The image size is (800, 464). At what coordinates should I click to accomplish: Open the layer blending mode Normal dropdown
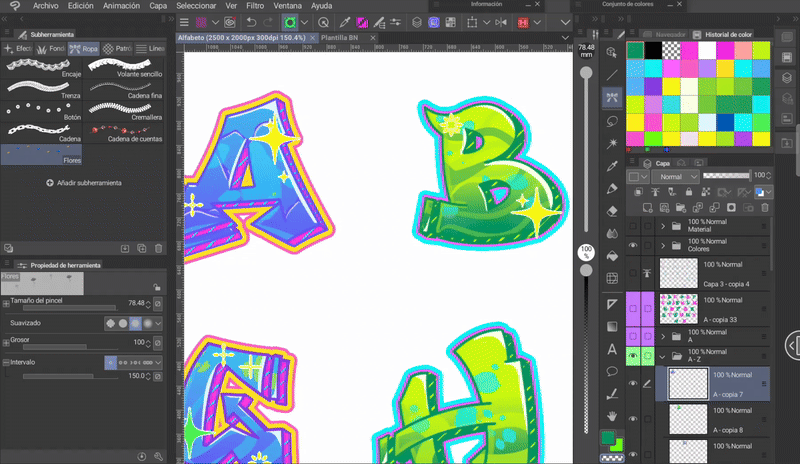coord(675,176)
